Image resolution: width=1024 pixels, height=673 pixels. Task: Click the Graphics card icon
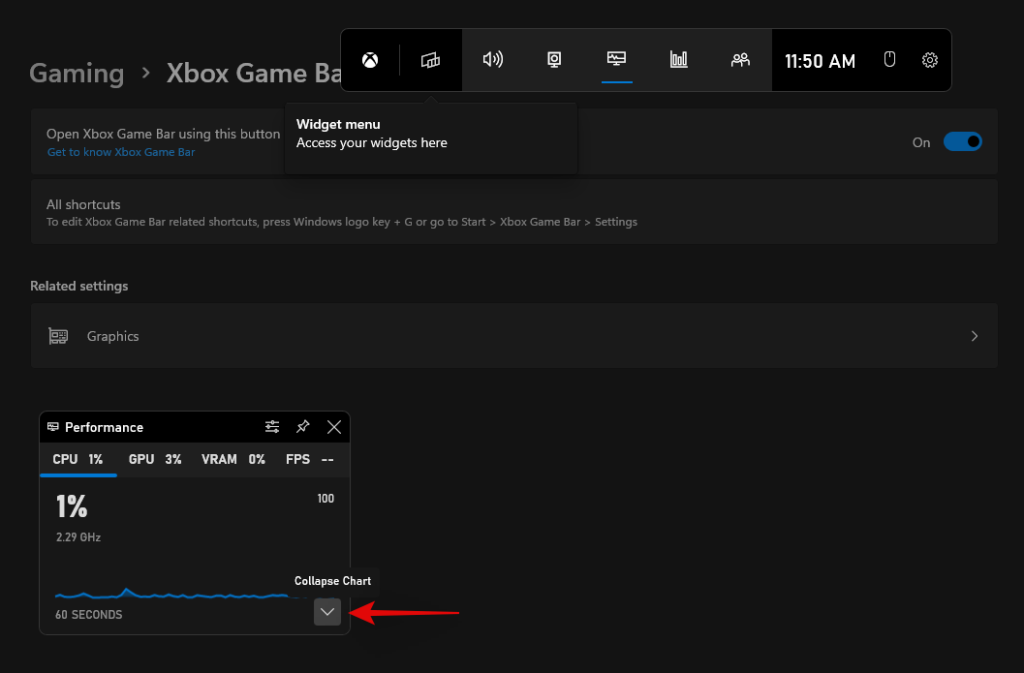click(58, 336)
